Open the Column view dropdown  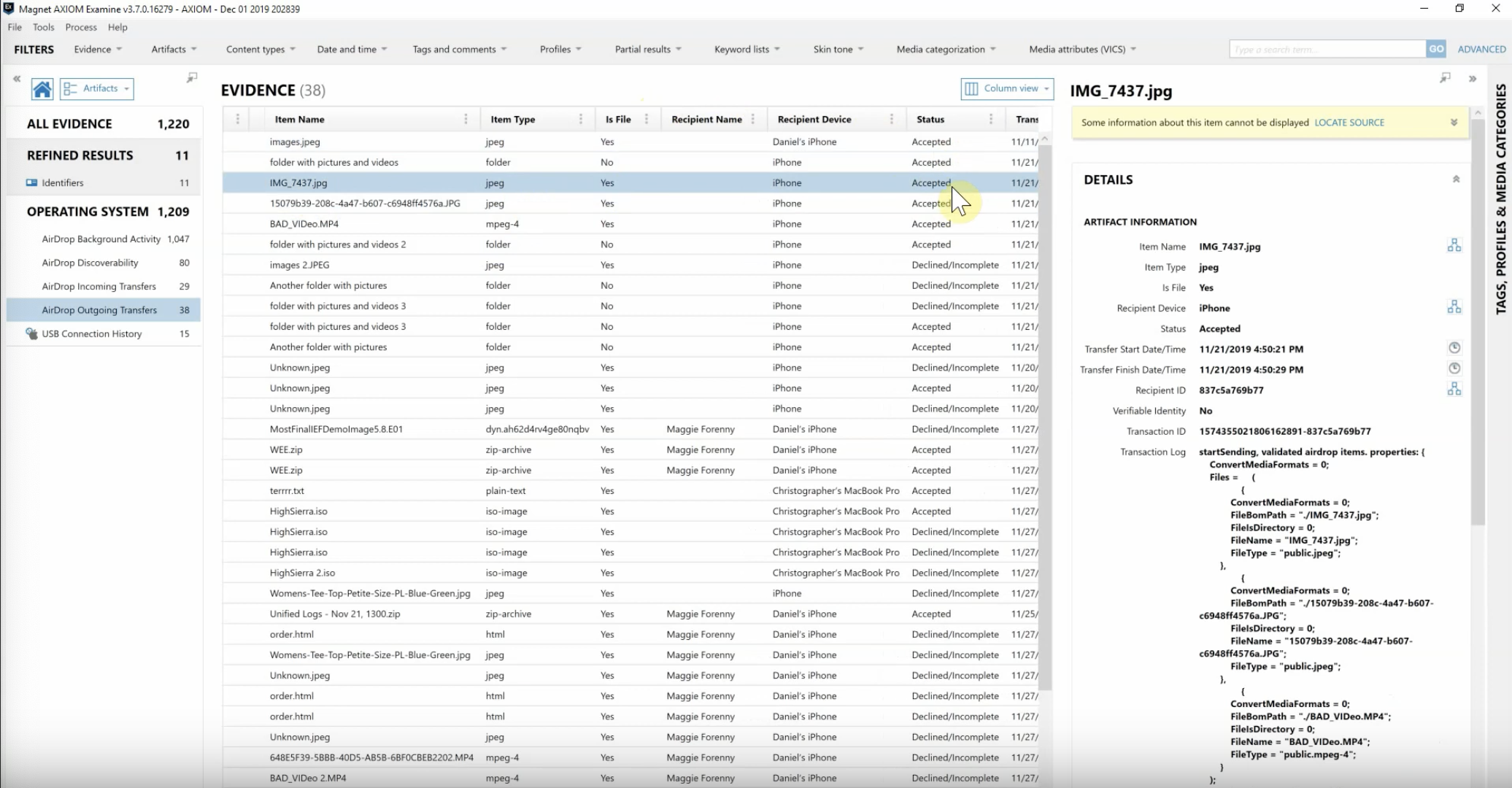[1007, 88]
